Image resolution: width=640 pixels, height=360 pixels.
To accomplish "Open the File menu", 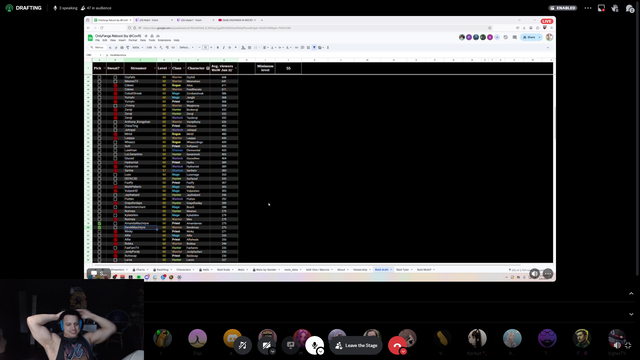I will (x=97, y=40).
